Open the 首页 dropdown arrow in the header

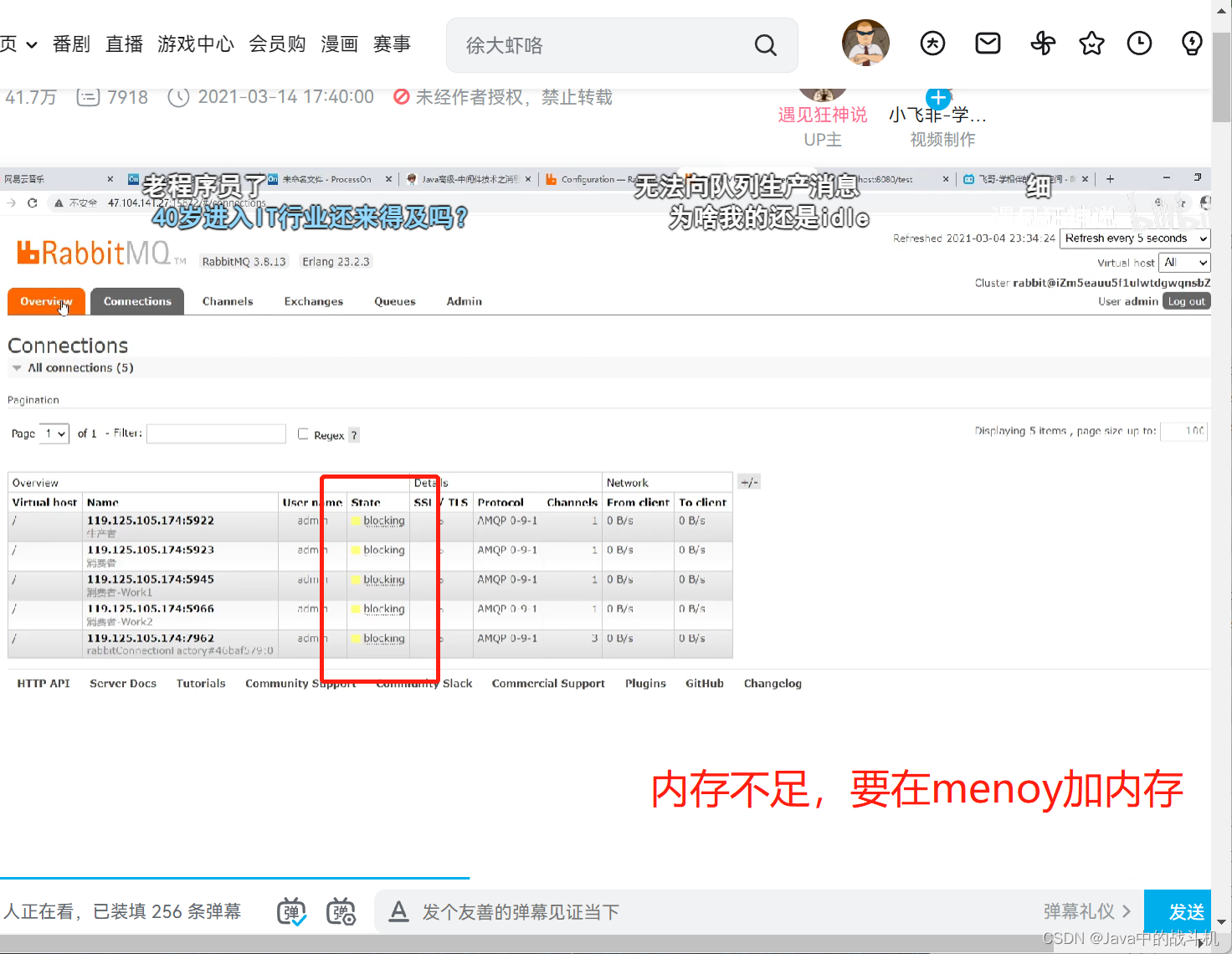pos(32,44)
